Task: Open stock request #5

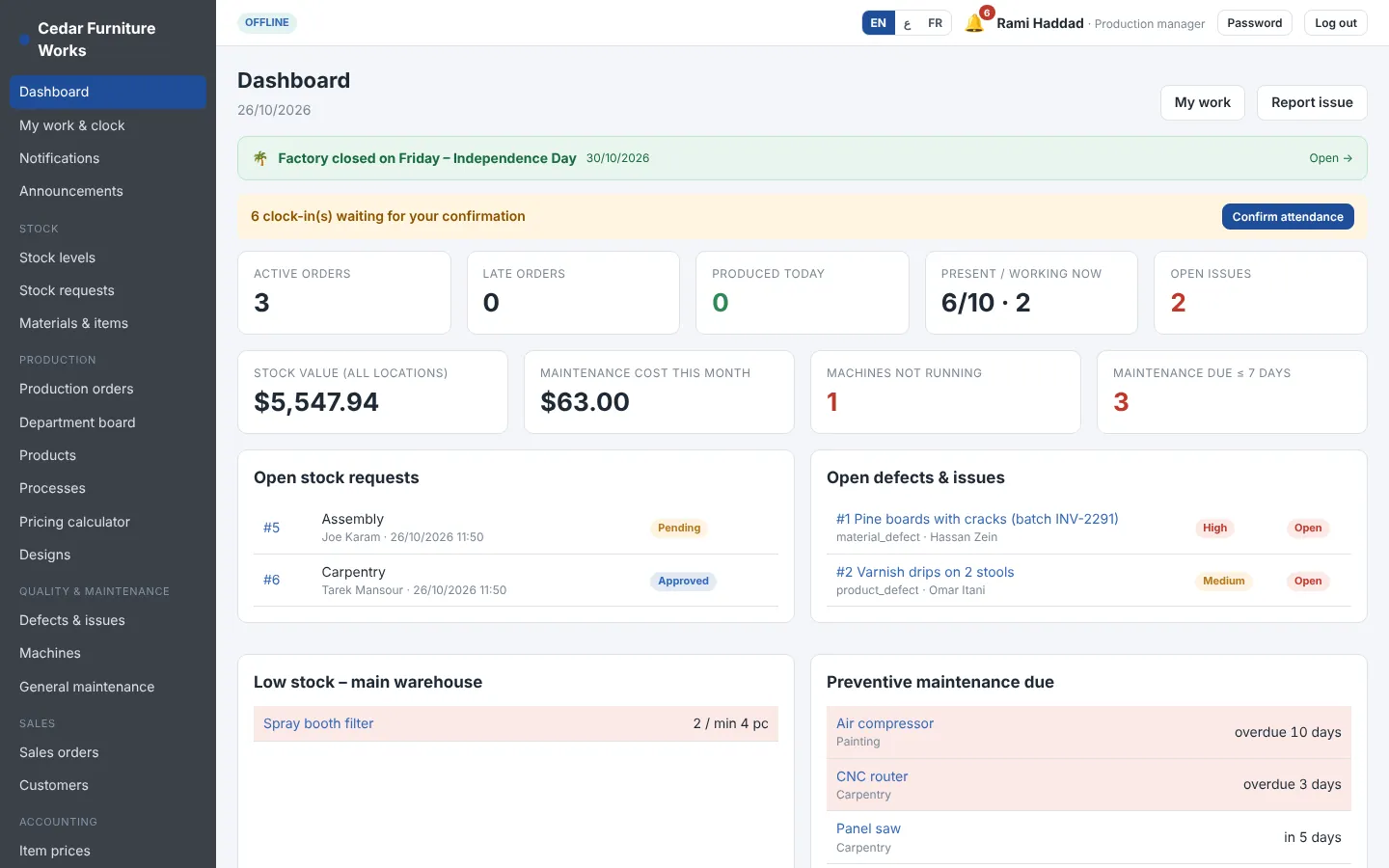Action: tap(271, 528)
